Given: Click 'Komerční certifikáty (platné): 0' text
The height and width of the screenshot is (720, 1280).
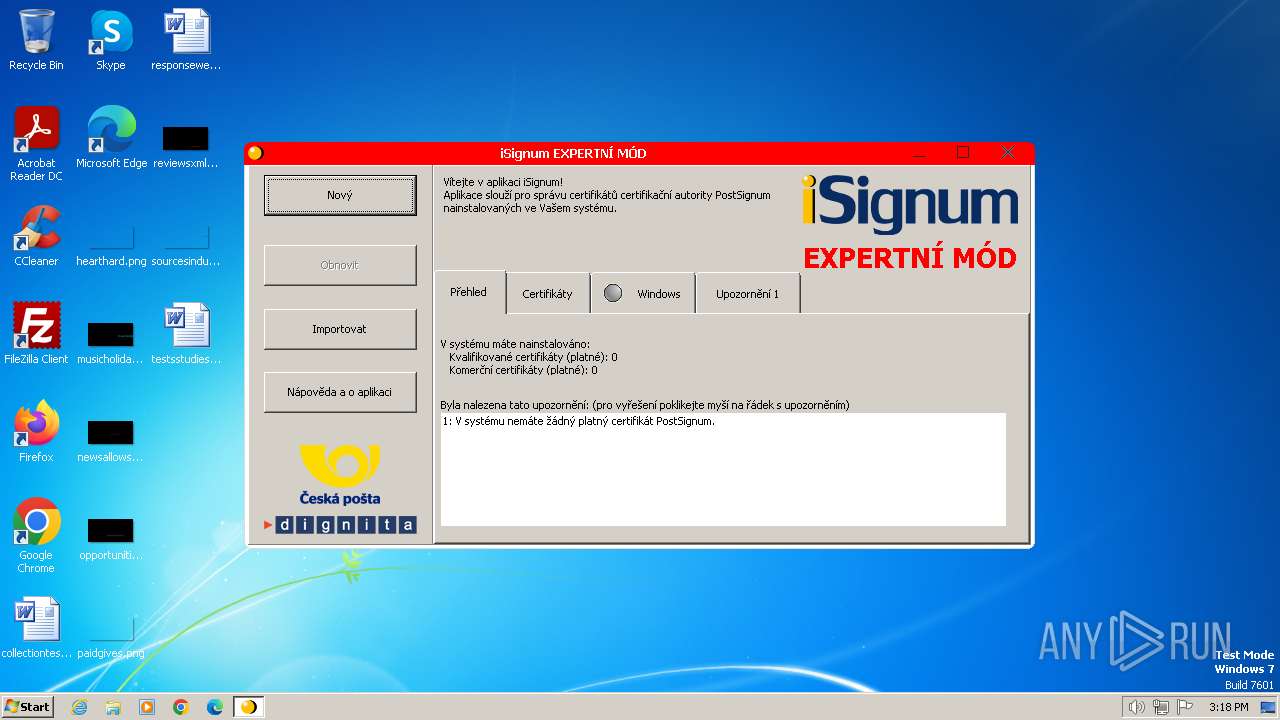Looking at the screenshot, I should pos(523,370).
